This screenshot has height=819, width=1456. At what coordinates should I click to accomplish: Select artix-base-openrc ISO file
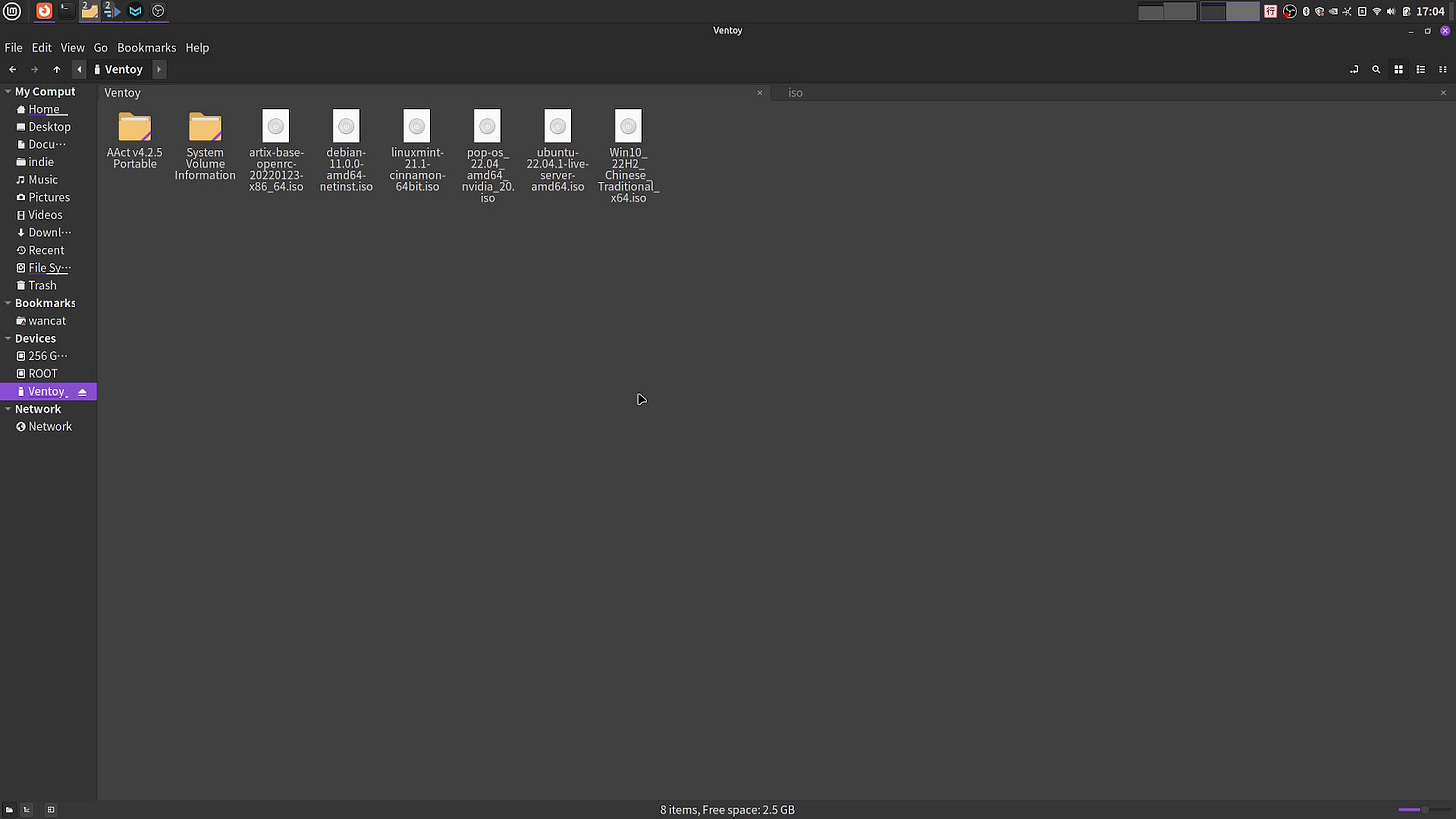click(276, 150)
